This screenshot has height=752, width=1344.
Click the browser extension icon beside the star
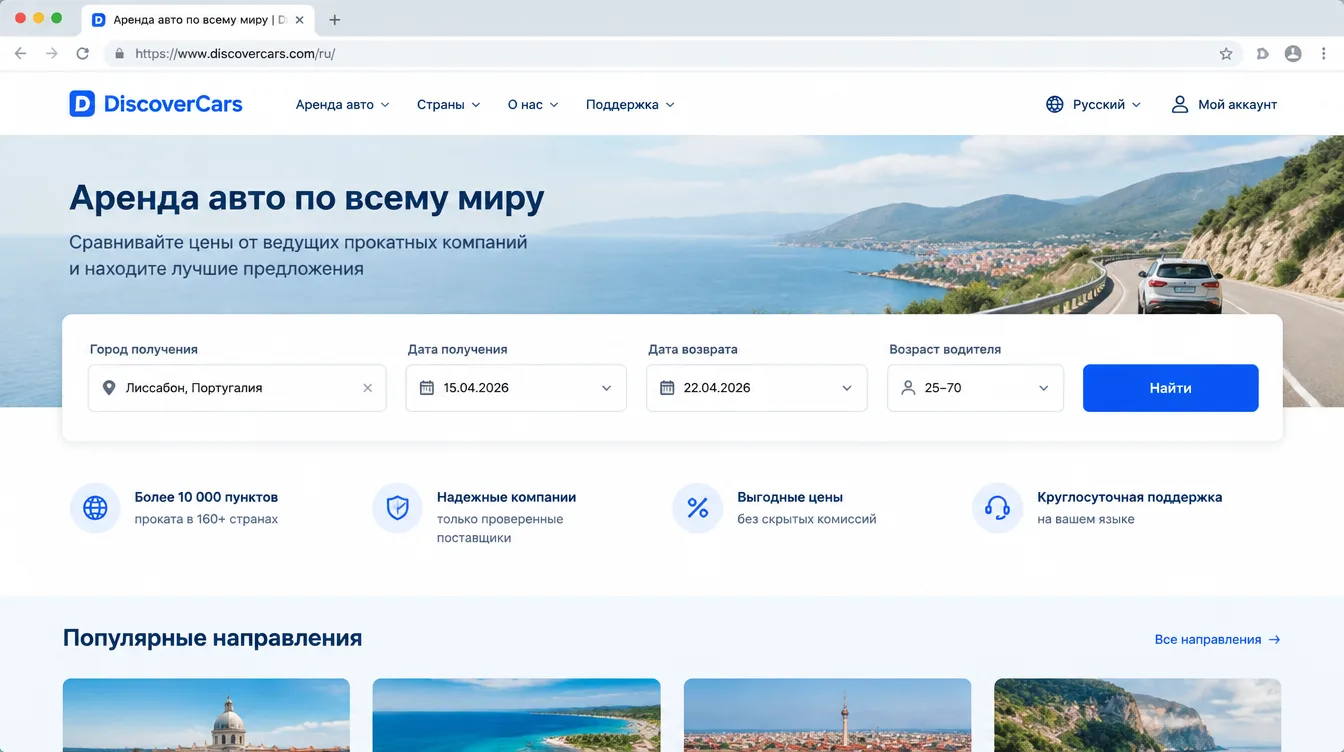(x=1262, y=54)
